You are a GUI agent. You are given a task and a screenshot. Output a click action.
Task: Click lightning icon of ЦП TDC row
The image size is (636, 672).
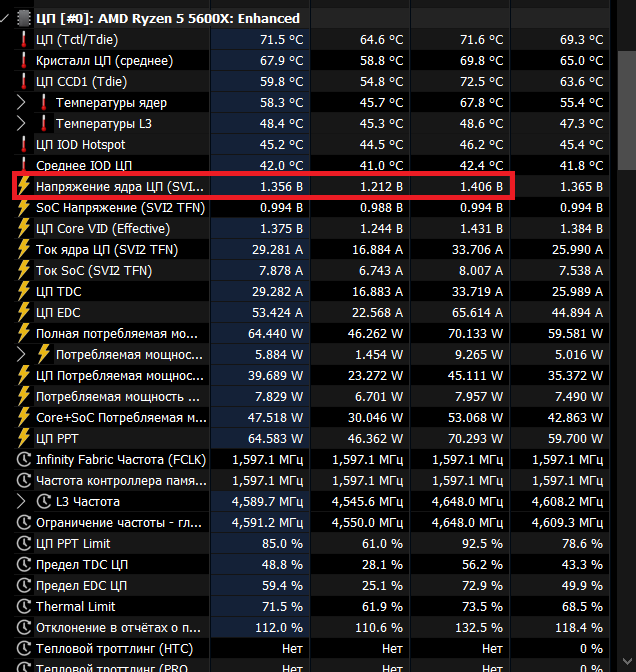[x=24, y=291]
